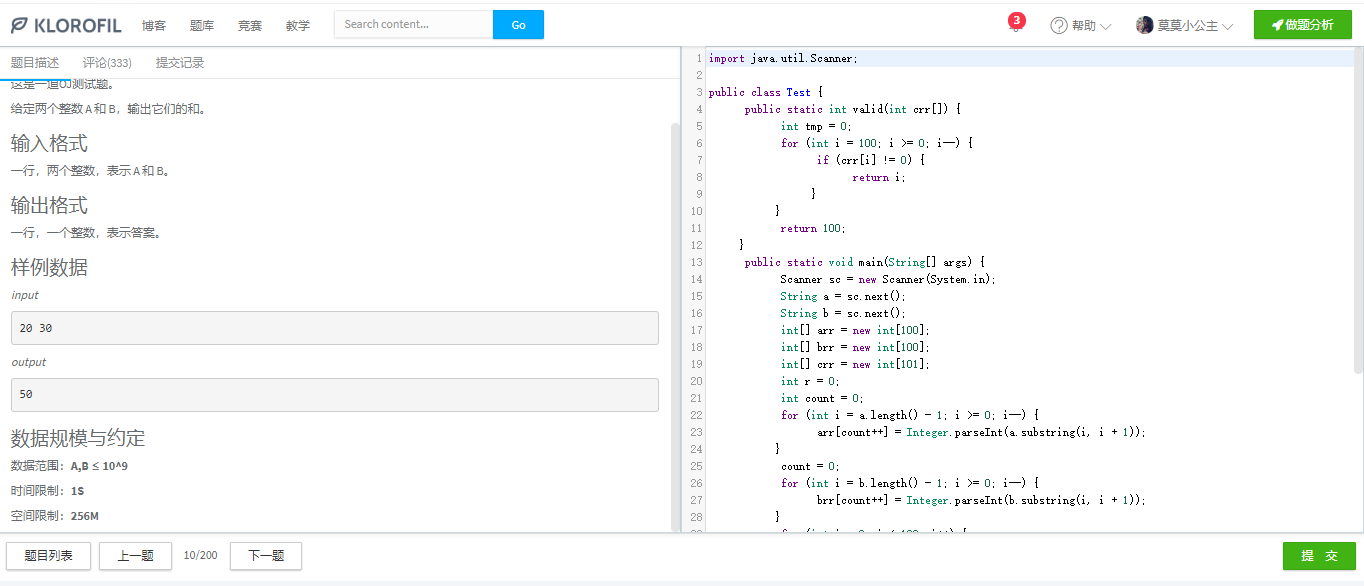Click the 输出格式 heading

tap(49, 205)
